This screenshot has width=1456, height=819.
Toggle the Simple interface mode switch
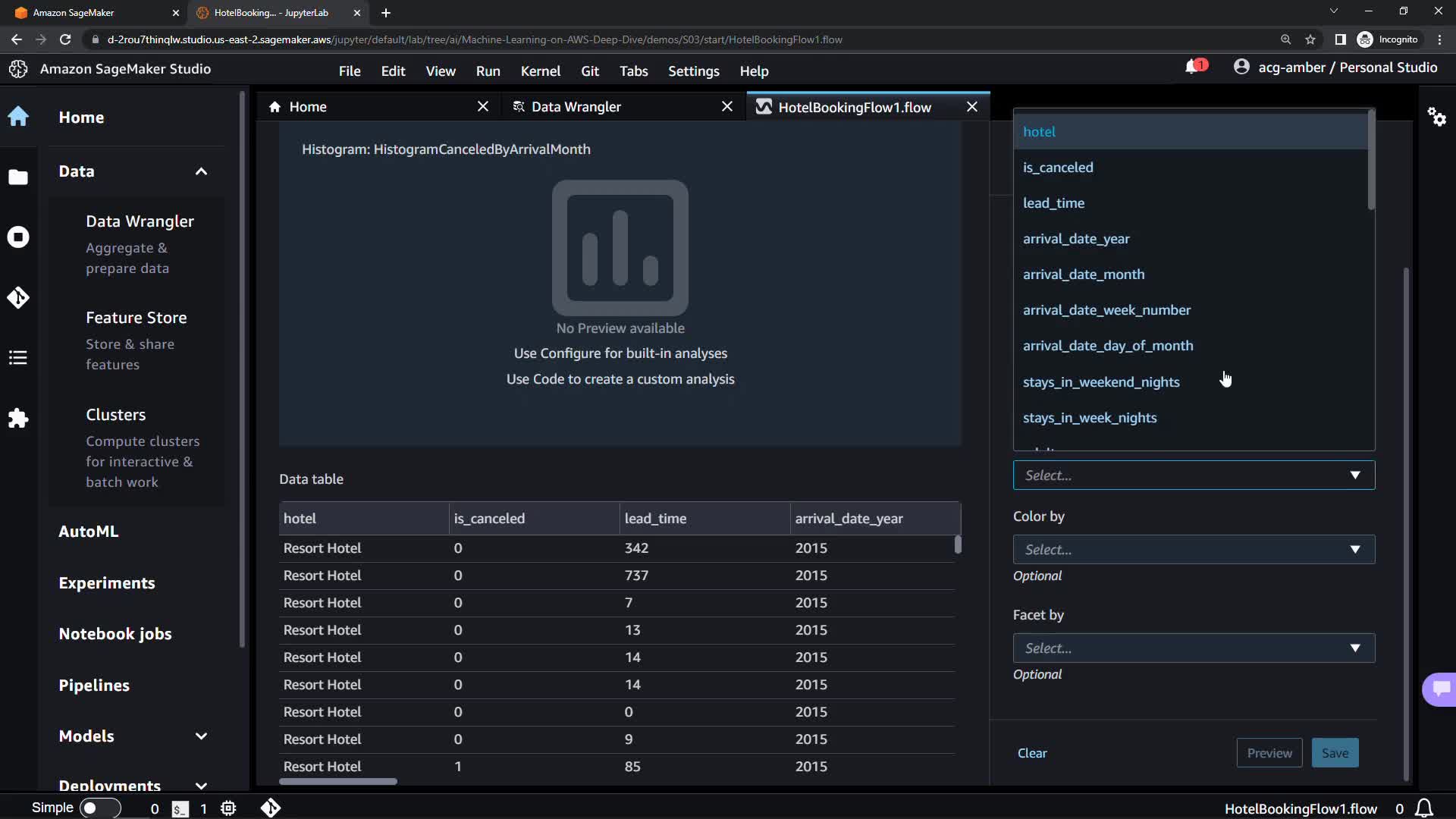coord(100,808)
